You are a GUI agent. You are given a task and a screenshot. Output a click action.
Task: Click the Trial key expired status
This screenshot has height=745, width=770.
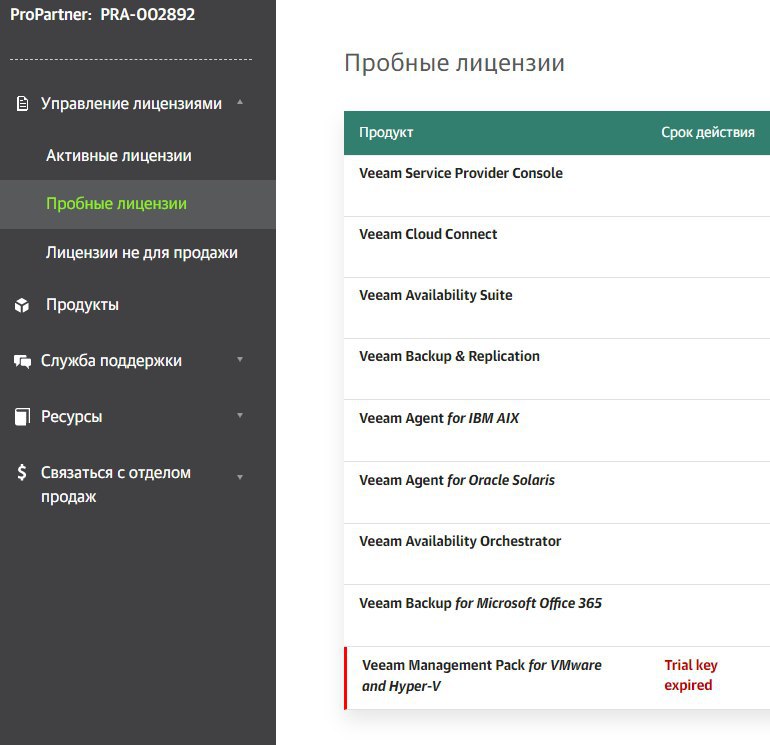pos(690,675)
